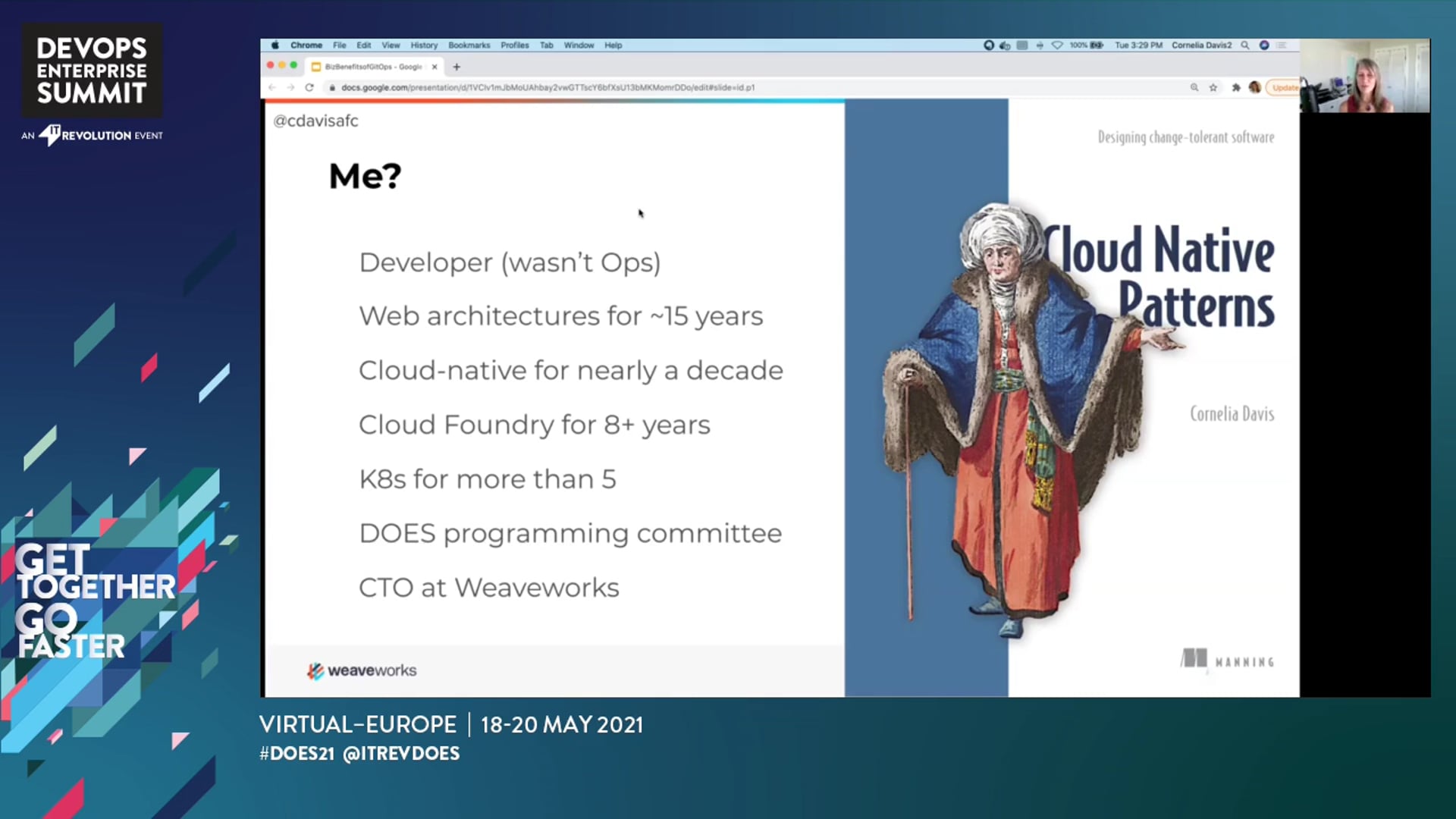
Task: Click the zoom magnifier in address bar
Action: (1194, 88)
